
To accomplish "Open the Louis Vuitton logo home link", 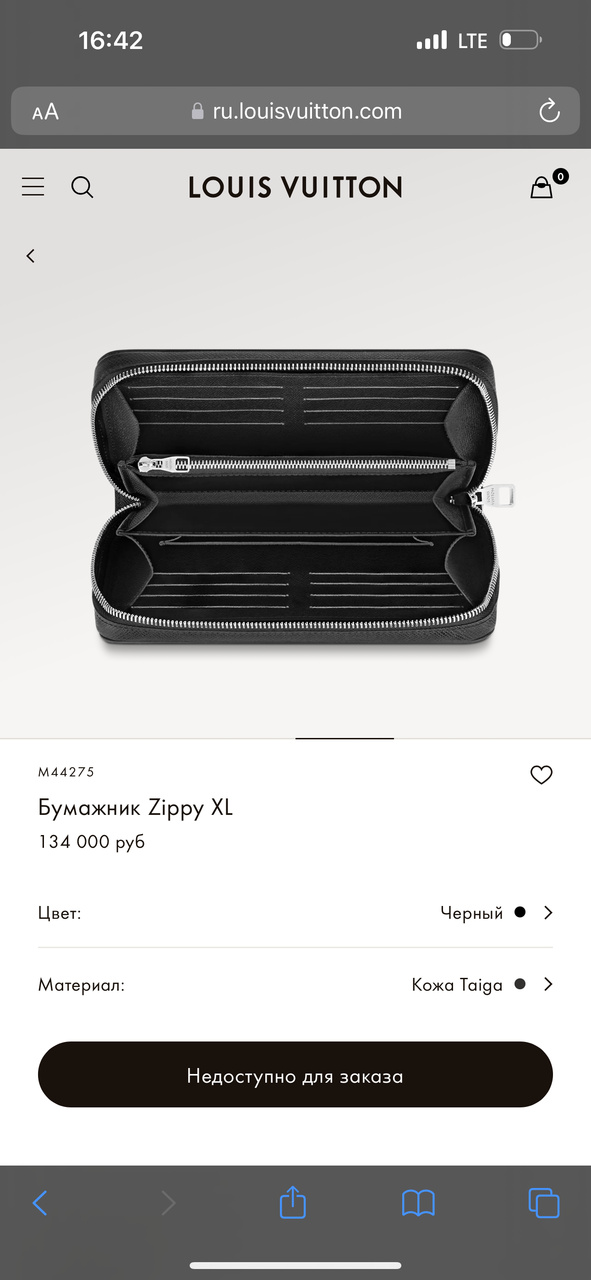I will click(295, 187).
